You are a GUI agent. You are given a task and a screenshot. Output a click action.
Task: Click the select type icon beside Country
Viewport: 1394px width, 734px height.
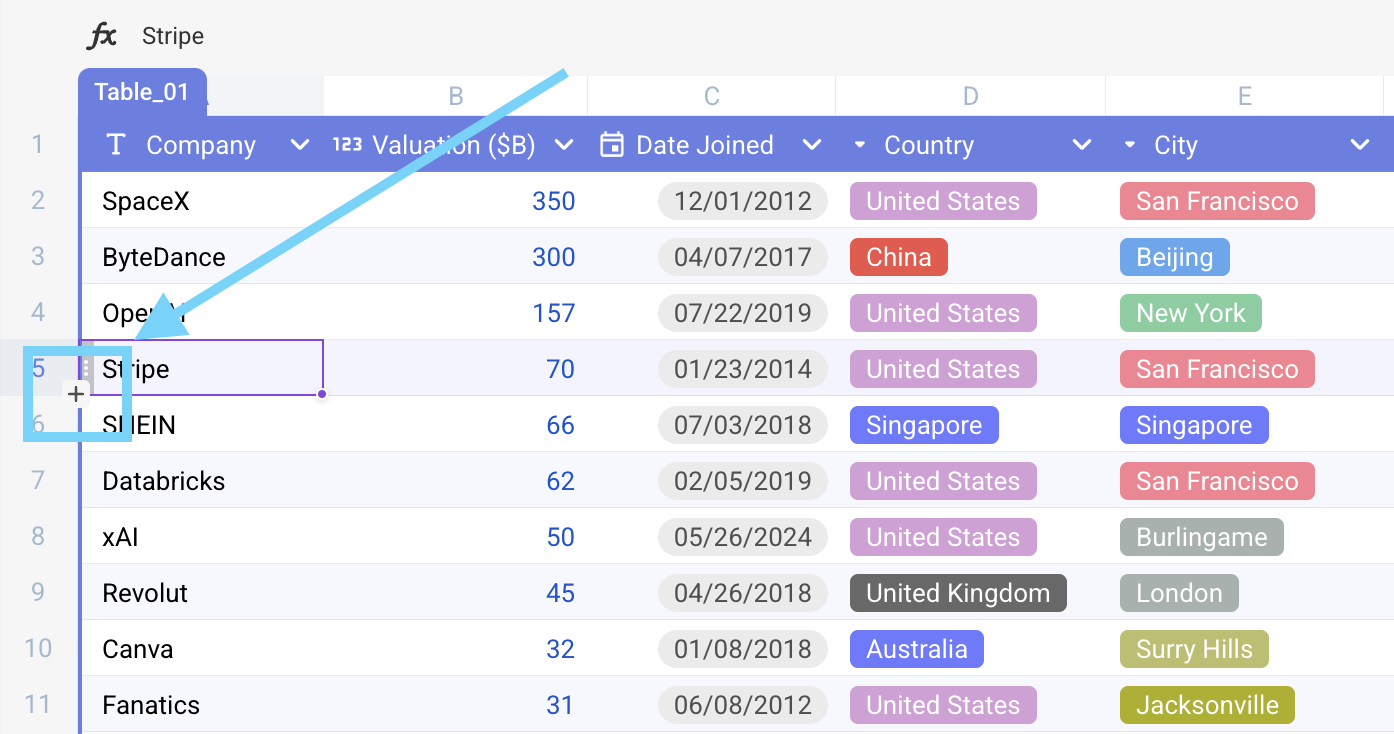[x=858, y=145]
